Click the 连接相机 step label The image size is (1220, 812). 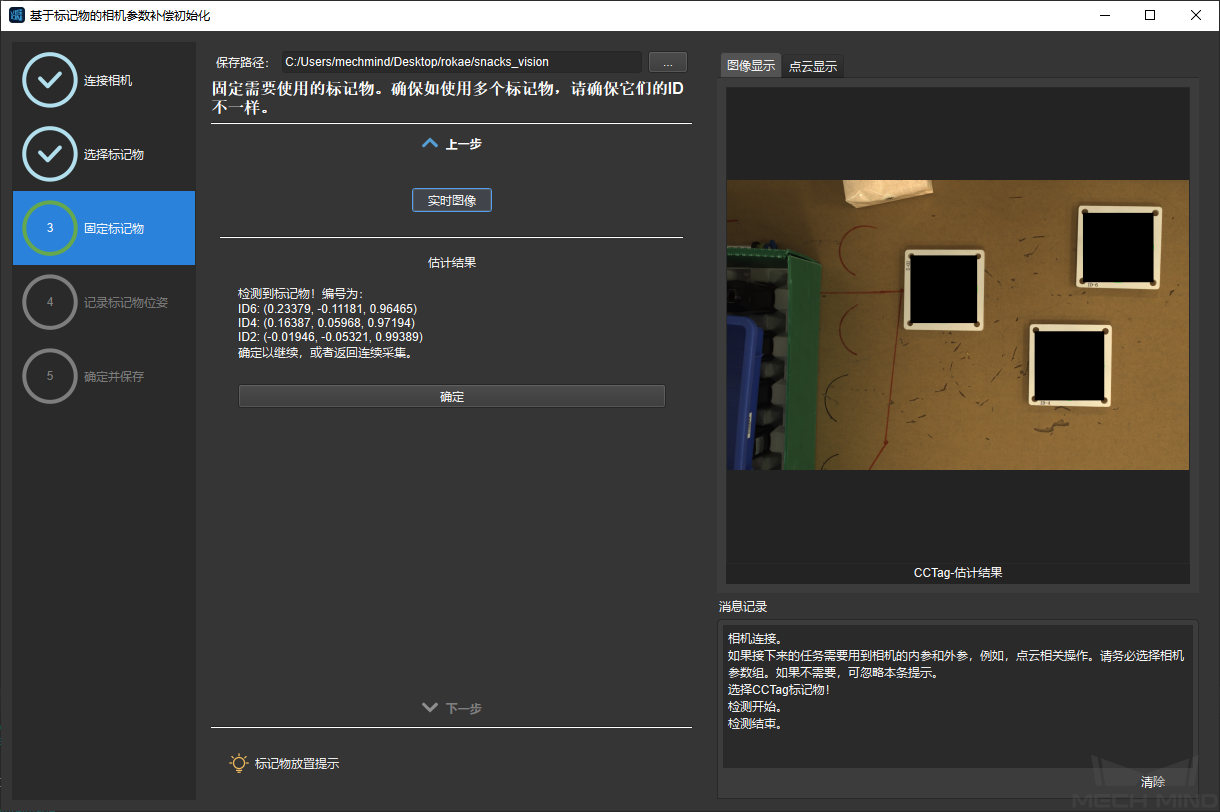[x=108, y=80]
